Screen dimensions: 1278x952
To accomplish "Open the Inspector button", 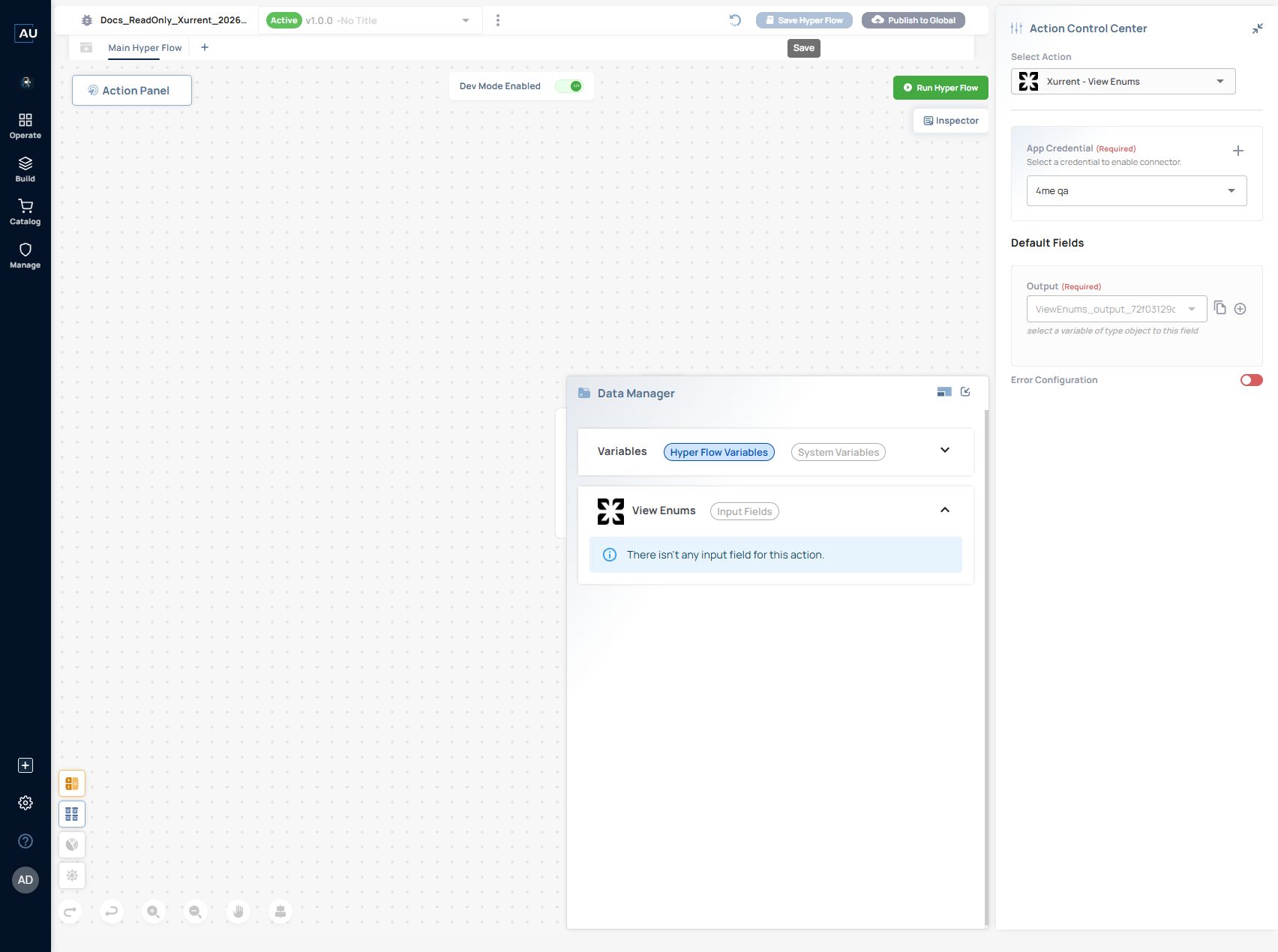I will 951,121.
